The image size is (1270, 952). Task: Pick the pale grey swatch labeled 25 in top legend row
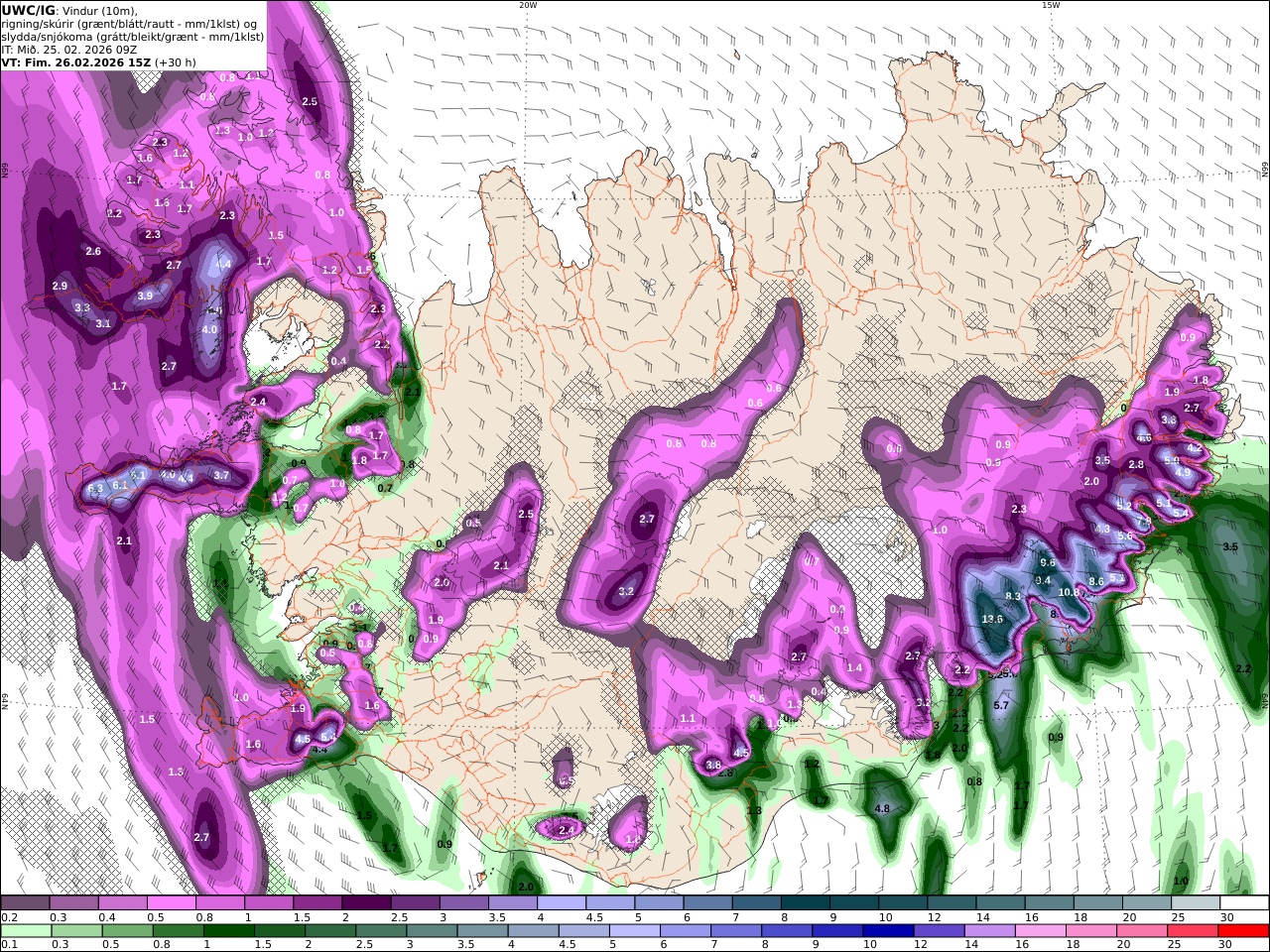coord(1195,903)
